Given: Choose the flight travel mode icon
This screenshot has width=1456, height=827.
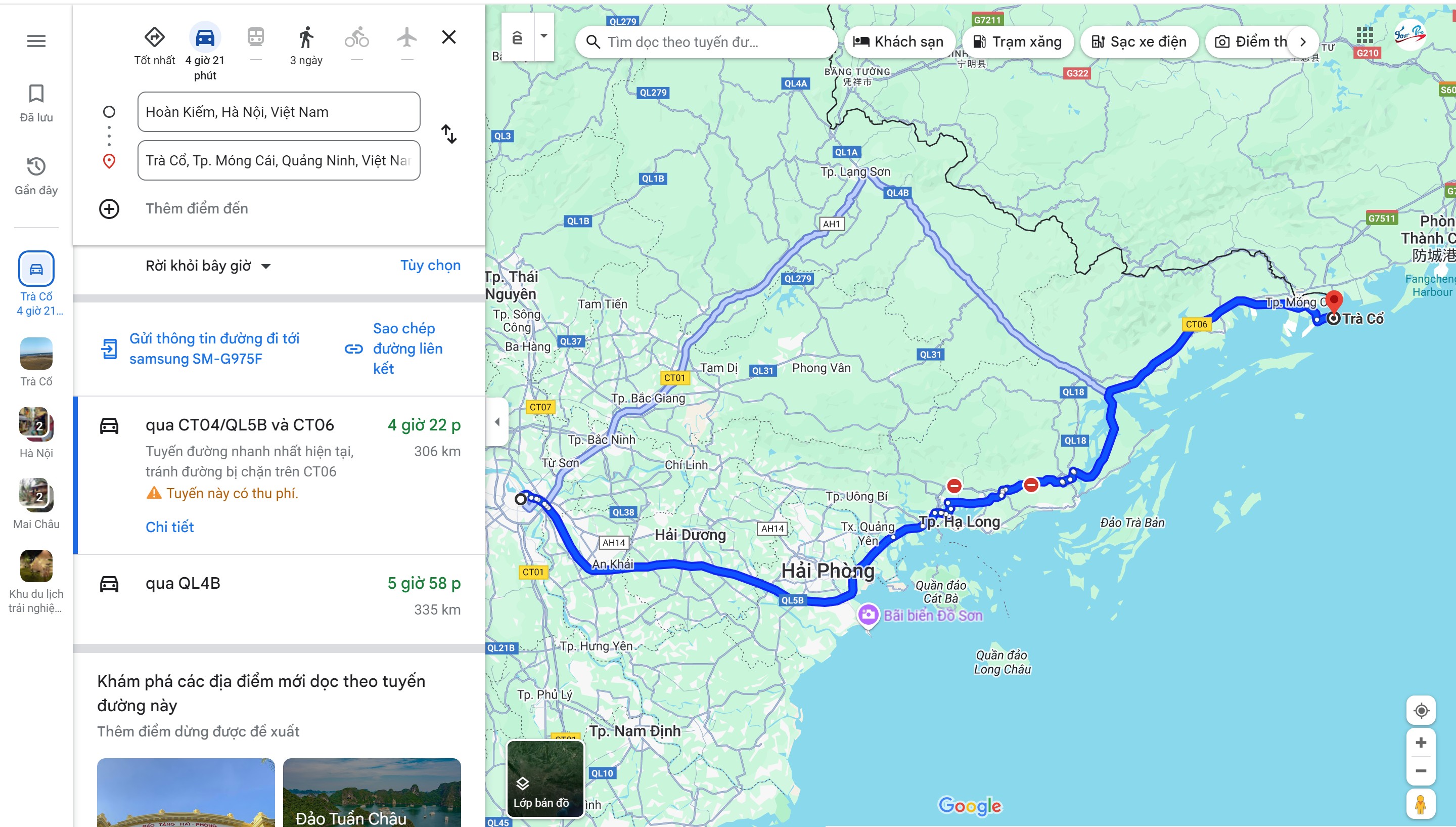Looking at the screenshot, I should [x=406, y=38].
